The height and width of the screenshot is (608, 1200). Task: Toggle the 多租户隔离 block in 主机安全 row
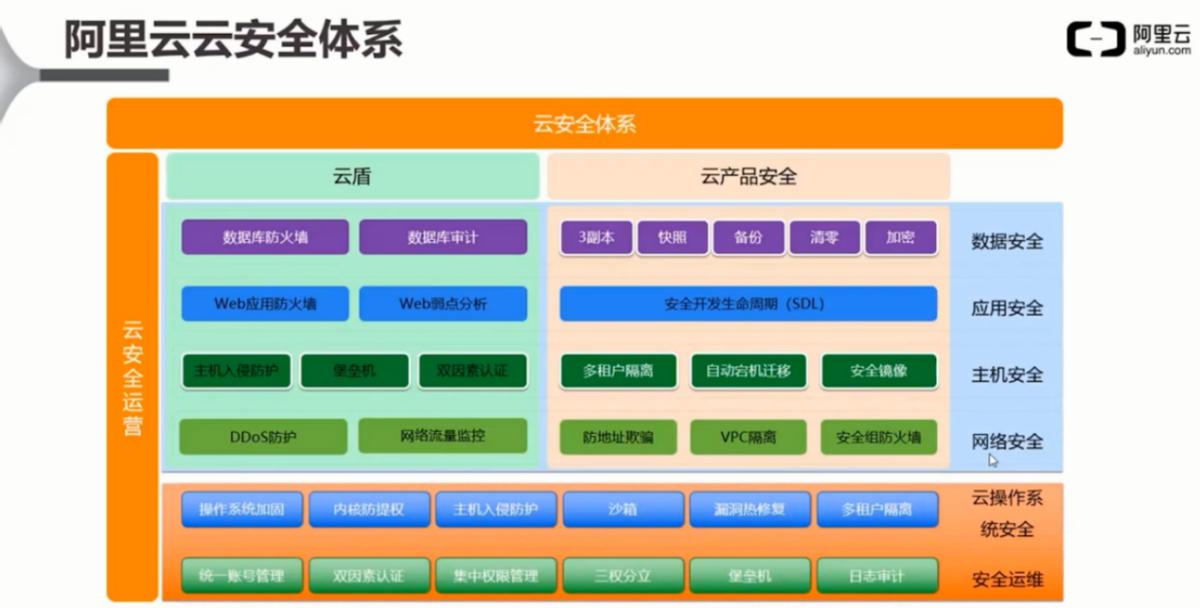pyautogui.click(x=621, y=371)
